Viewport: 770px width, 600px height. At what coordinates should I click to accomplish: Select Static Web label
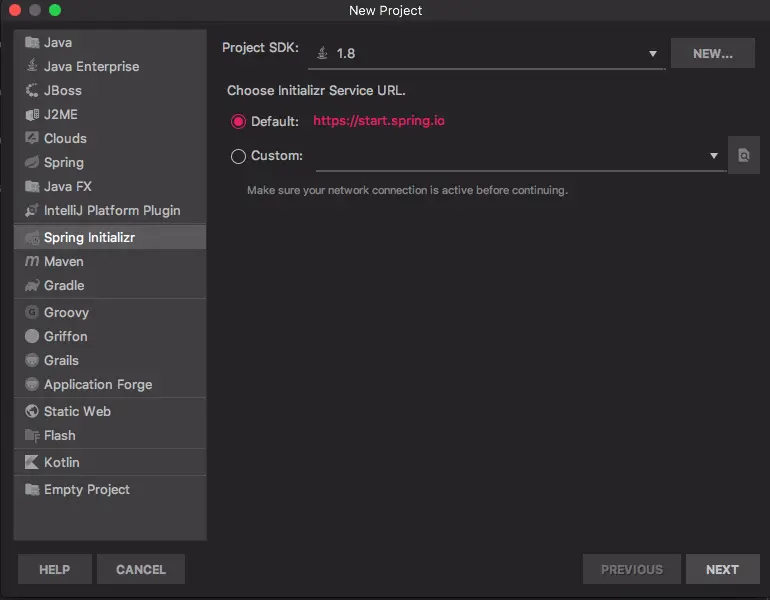pyautogui.click(x=77, y=411)
